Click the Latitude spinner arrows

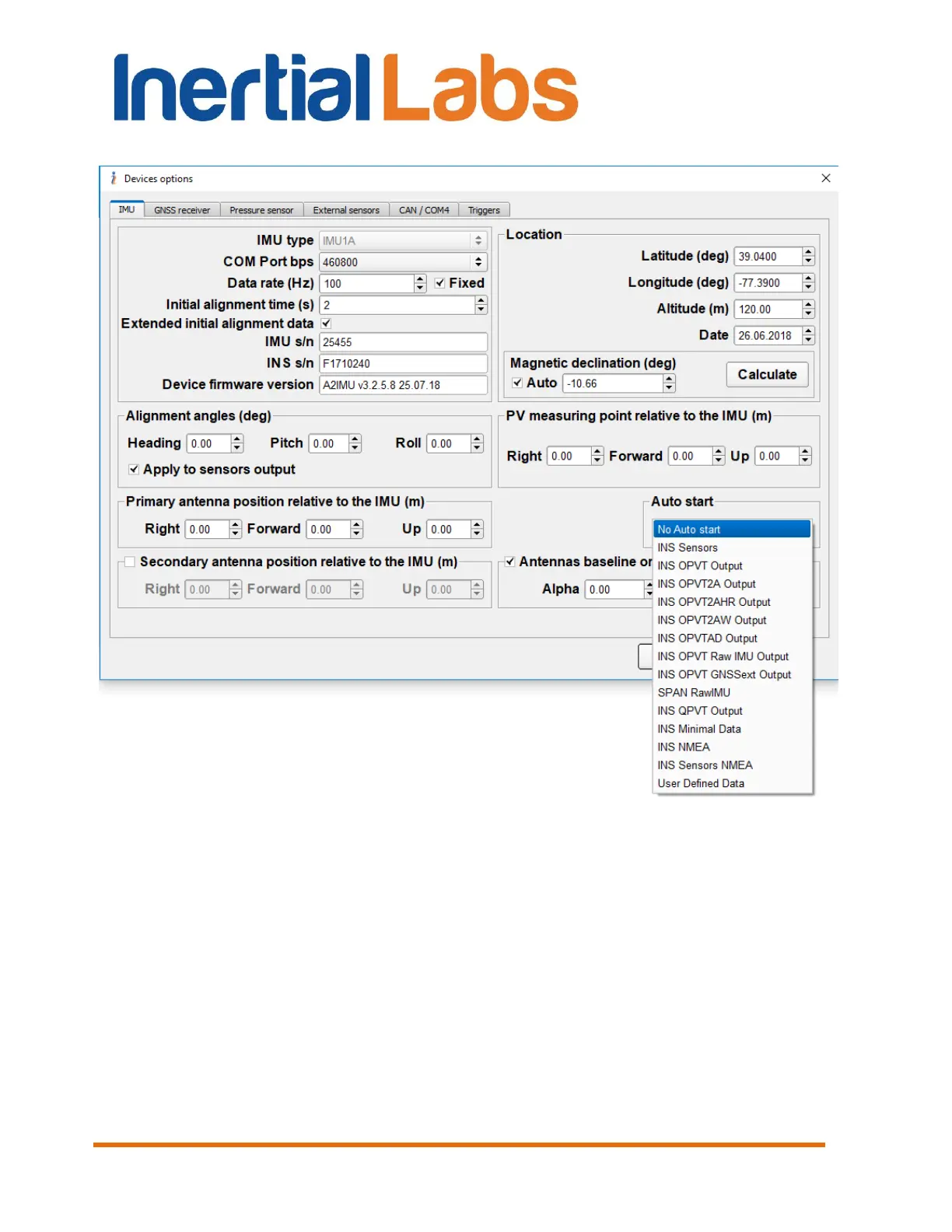pyautogui.click(x=808, y=256)
